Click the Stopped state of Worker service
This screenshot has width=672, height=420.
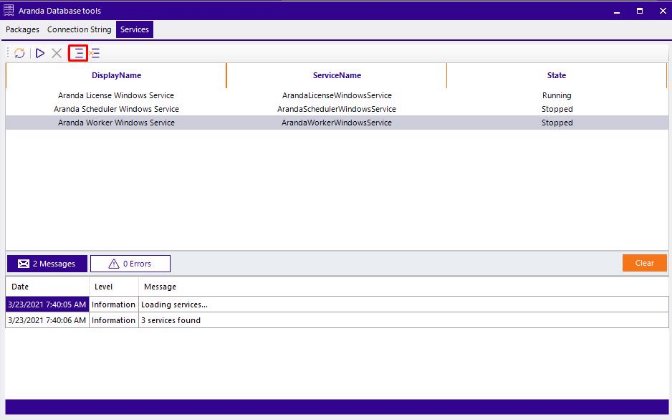click(x=557, y=123)
